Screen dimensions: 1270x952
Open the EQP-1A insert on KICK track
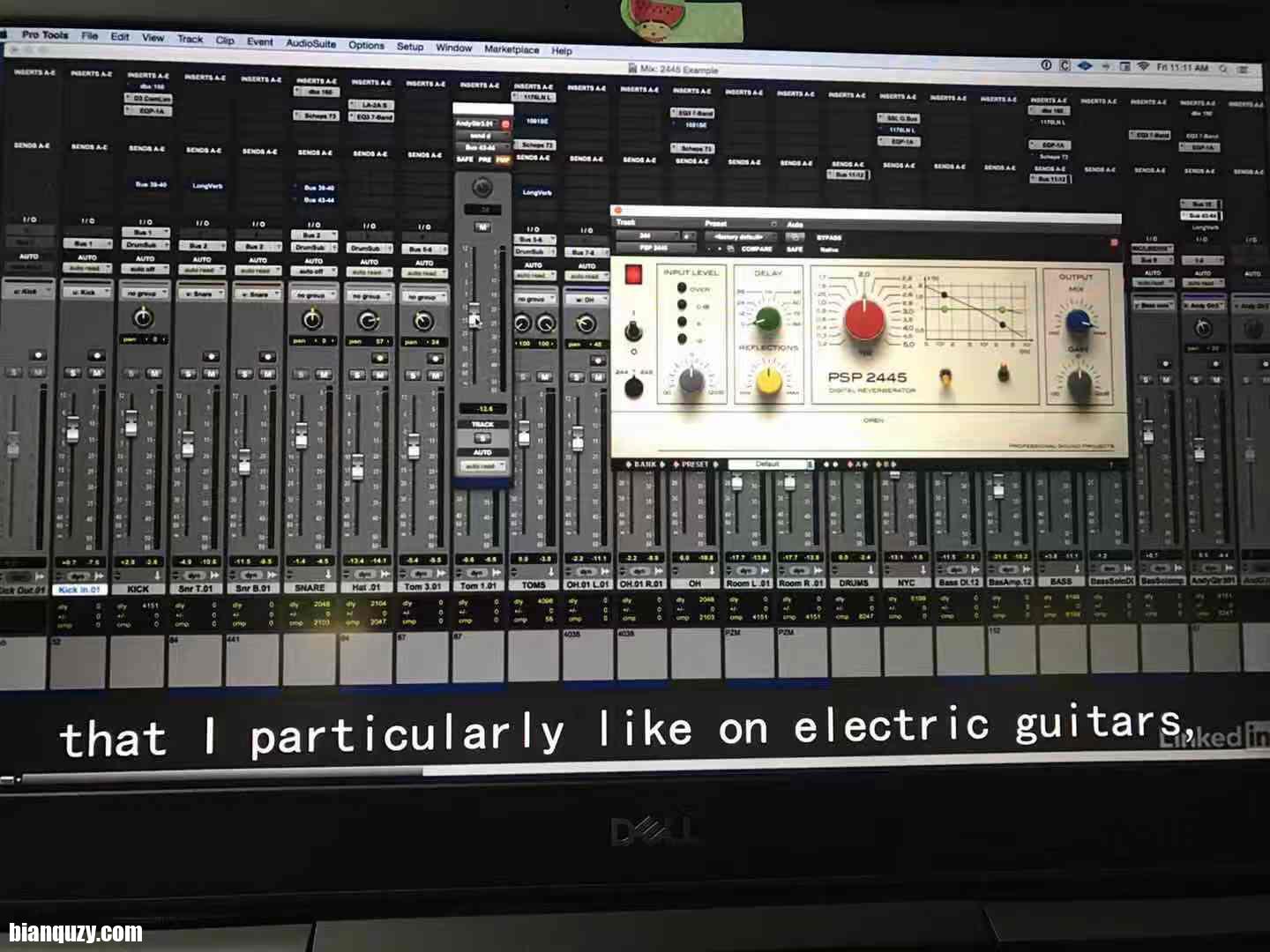click(x=149, y=111)
